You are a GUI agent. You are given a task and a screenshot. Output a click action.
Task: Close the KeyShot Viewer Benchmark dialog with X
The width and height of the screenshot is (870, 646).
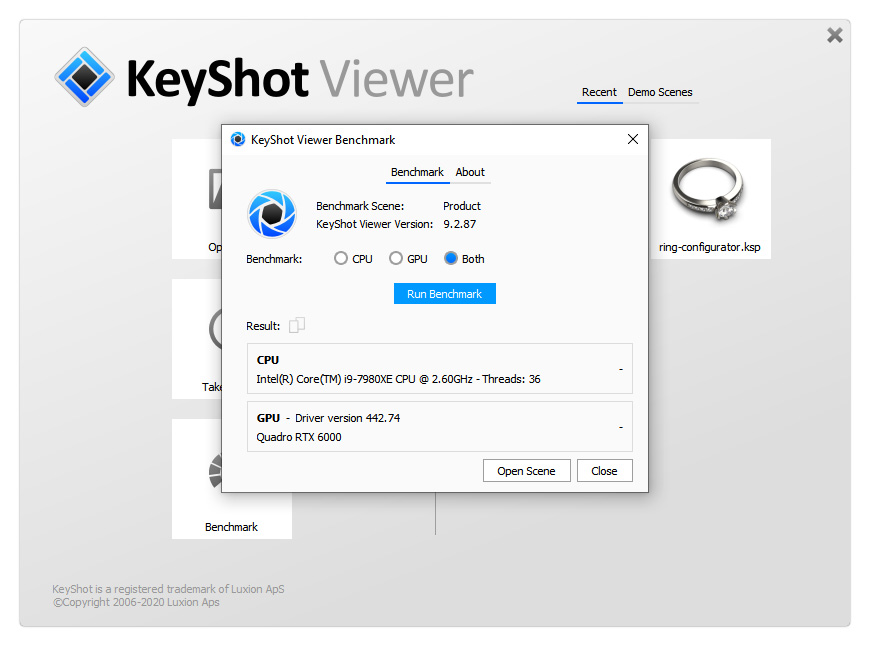633,139
